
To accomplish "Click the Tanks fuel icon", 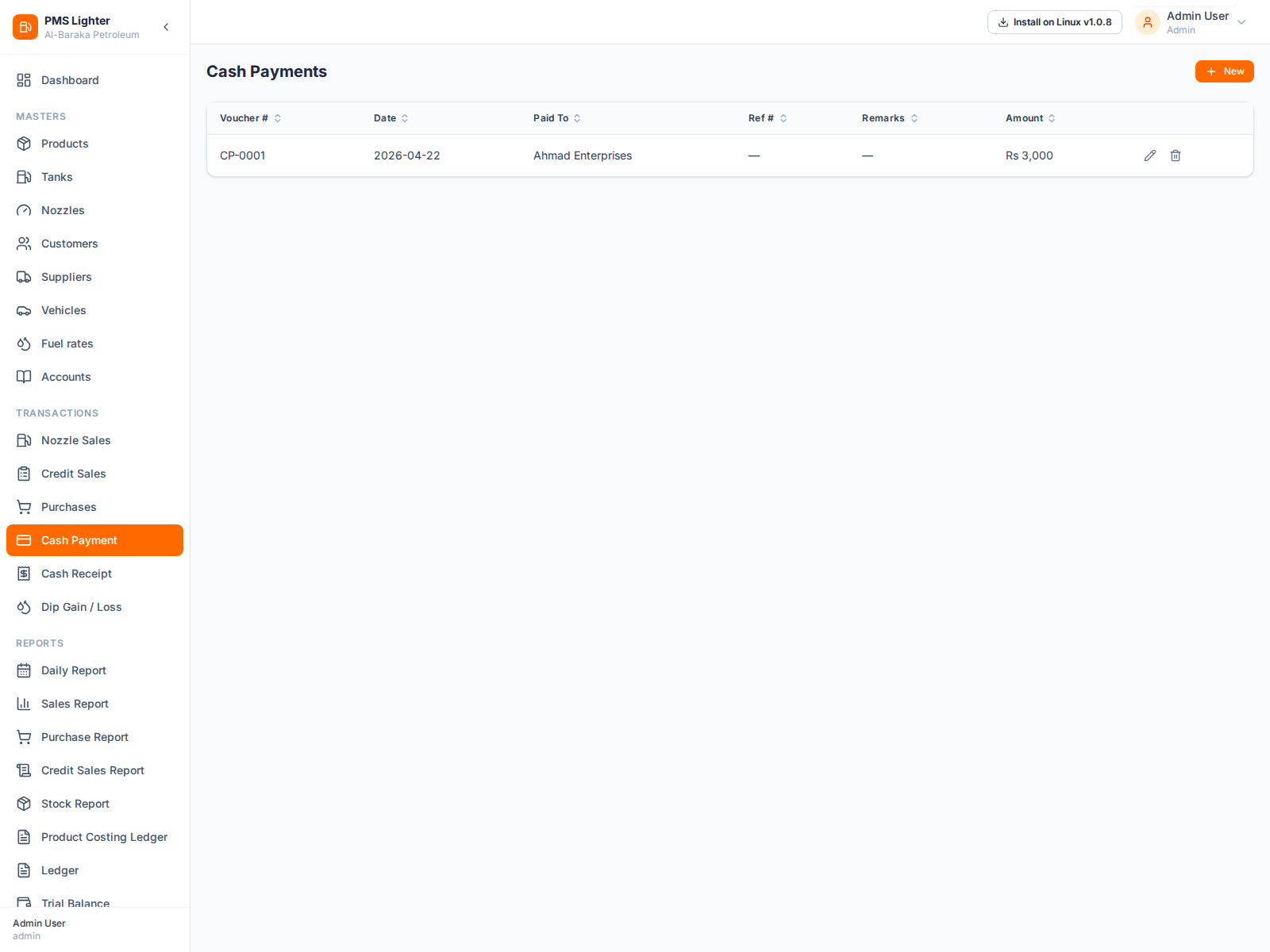I will point(24,177).
